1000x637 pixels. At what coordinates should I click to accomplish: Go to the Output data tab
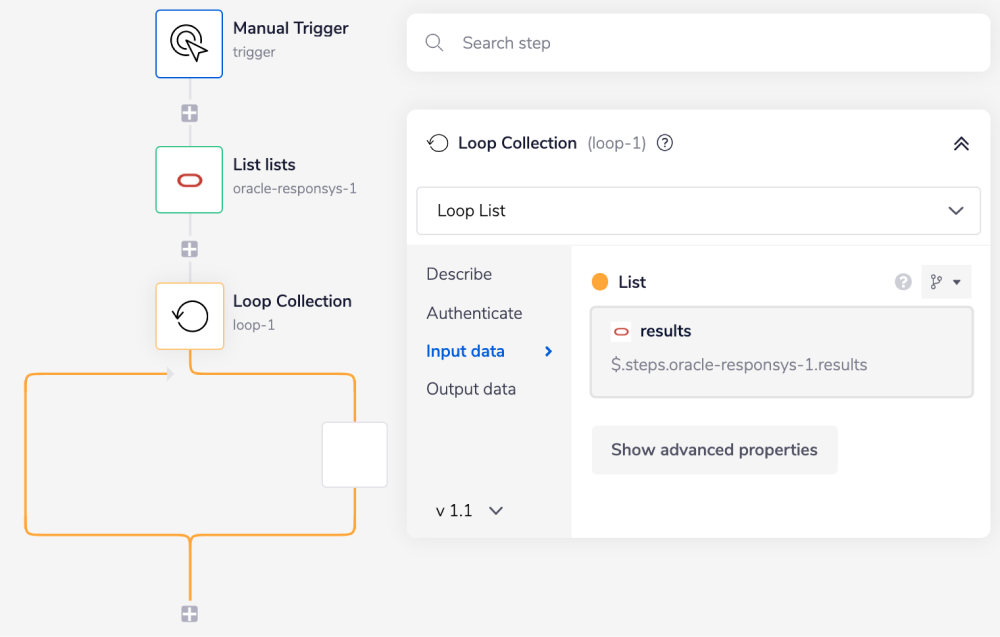(471, 389)
